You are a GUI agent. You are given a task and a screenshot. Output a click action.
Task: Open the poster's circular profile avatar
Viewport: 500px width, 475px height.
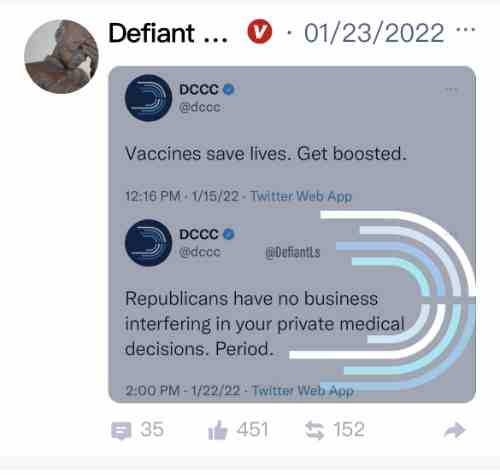61,57
